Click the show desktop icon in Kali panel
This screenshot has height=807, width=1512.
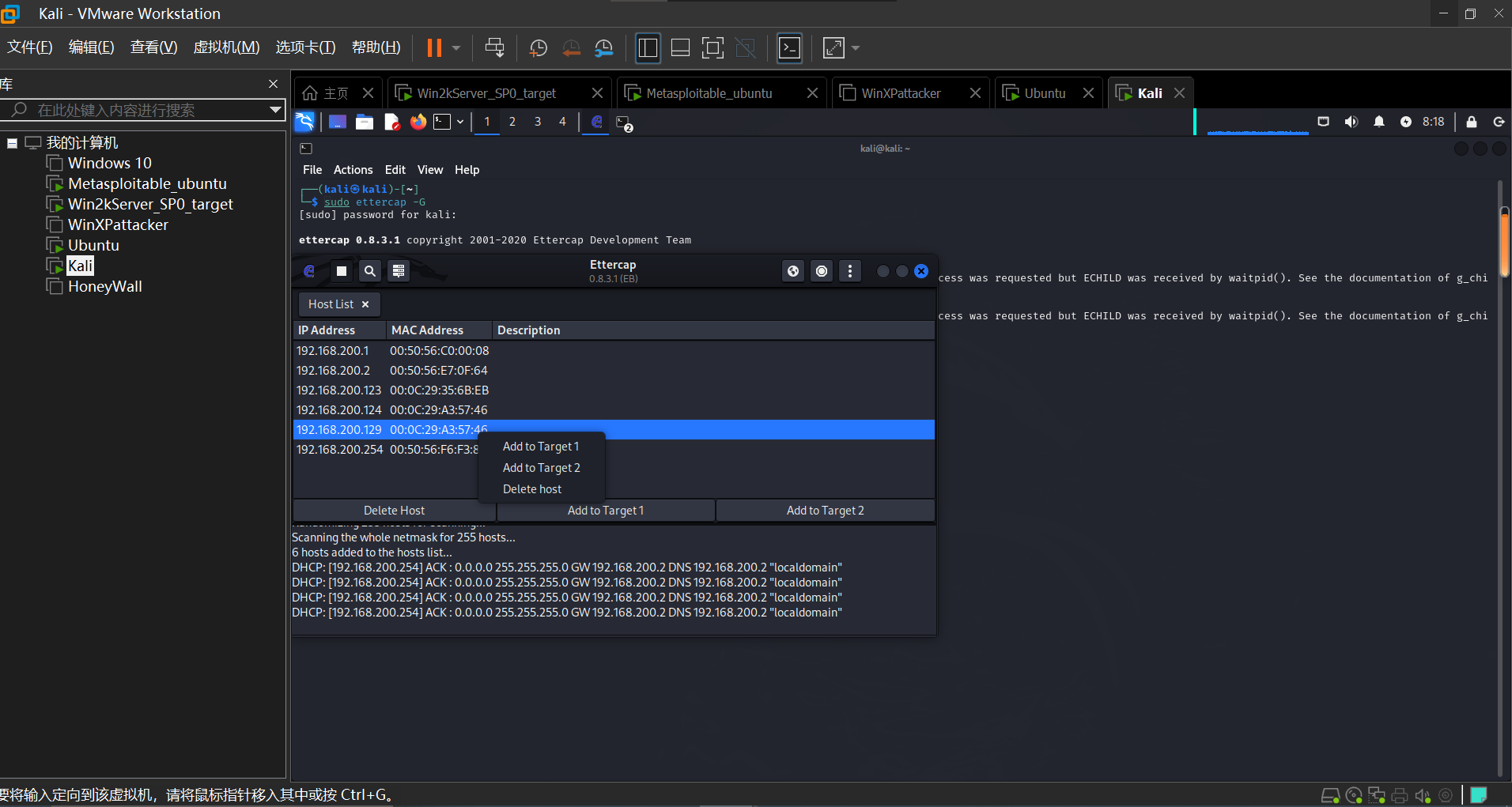(x=338, y=122)
